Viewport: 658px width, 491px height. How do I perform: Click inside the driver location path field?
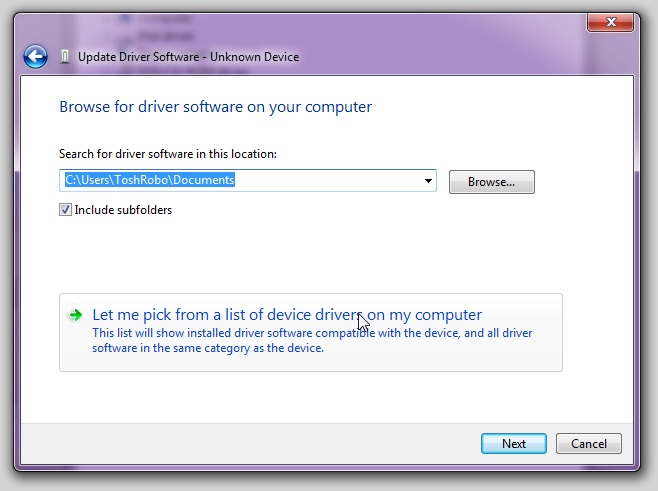click(x=330, y=181)
